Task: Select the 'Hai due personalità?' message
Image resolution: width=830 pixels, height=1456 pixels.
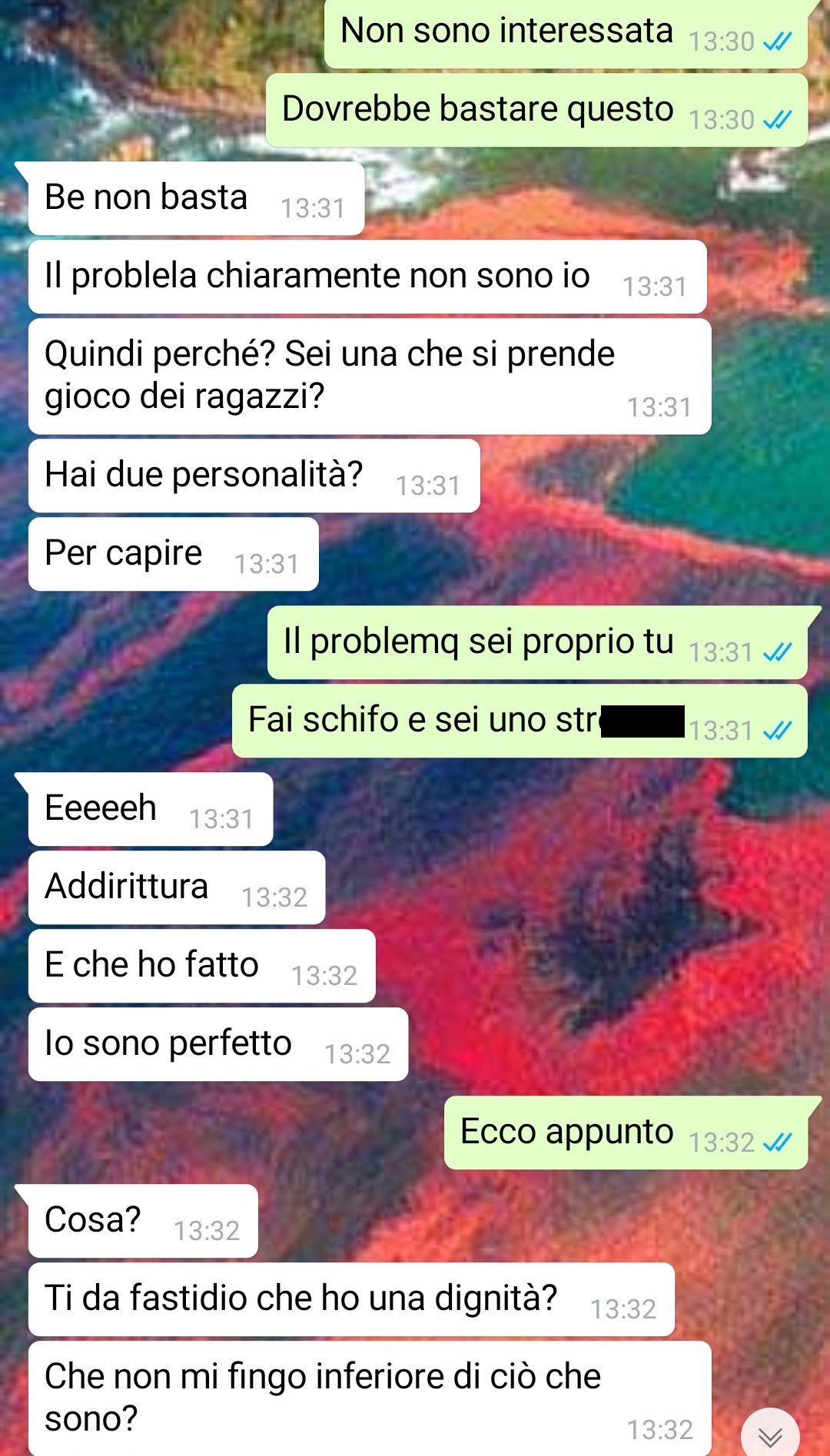Action: (254, 476)
